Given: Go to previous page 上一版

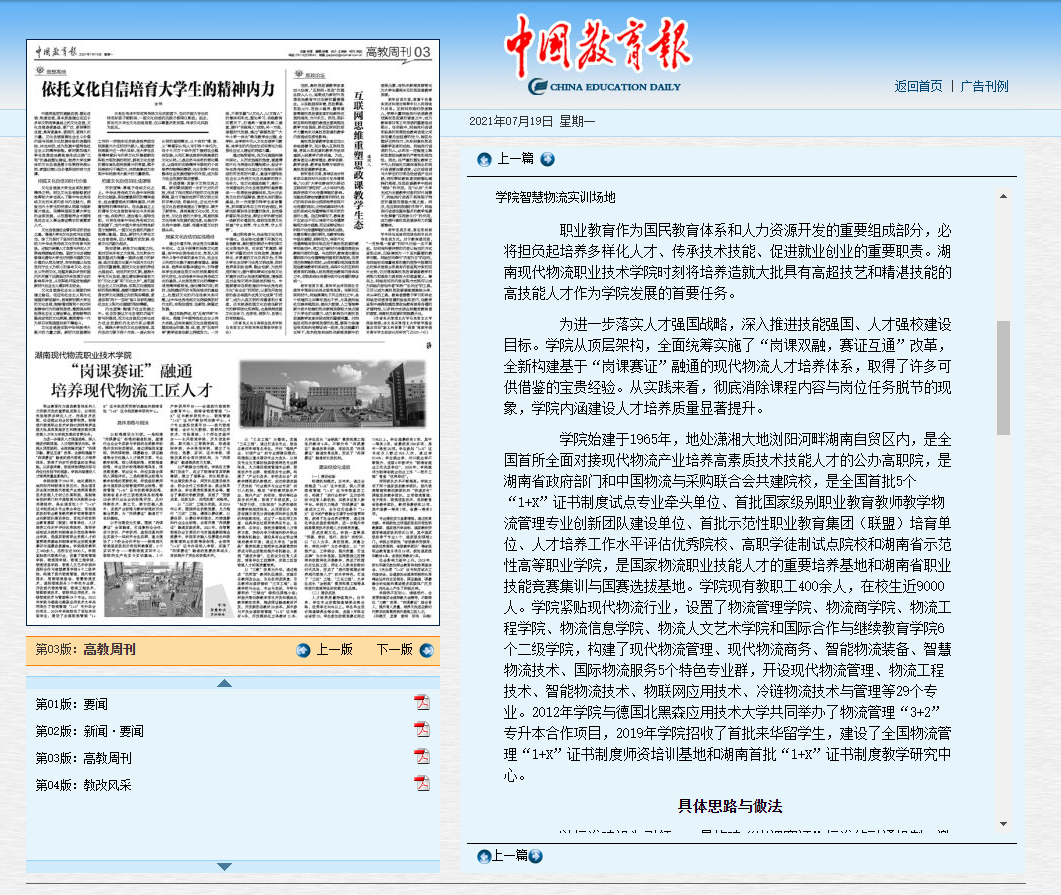Looking at the screenshot, I should tap(334, 649).
